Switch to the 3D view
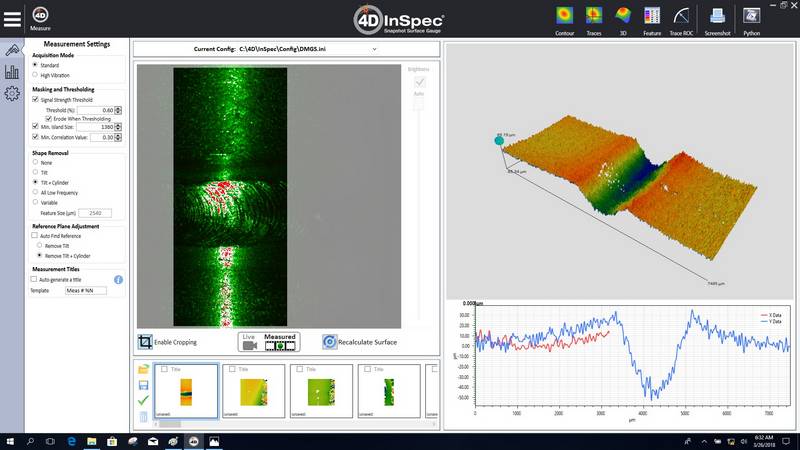The height and width of the screenshot is (450, 800). tap(623, 21)
